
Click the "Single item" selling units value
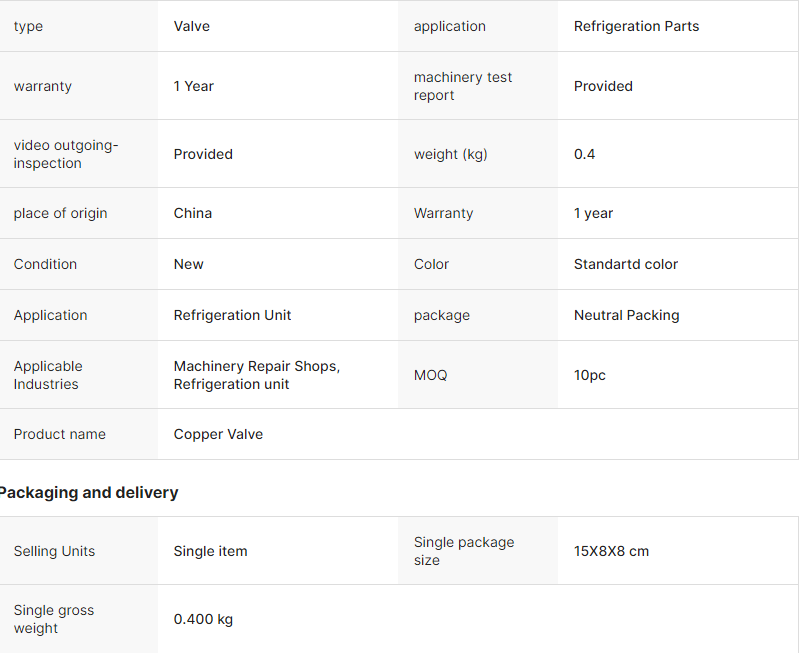(210, 551)
